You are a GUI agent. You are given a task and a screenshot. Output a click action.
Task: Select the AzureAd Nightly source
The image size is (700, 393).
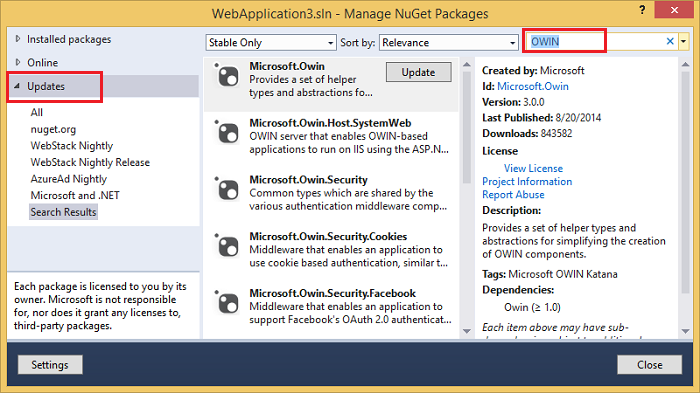coord(68,179)
